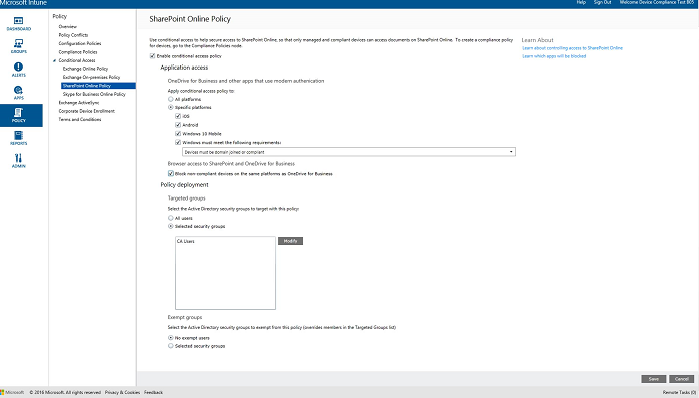Open Corporate Device Enrollment node
Image resolution: width=699 pixels, height=398 pixels.
[86, 111]
